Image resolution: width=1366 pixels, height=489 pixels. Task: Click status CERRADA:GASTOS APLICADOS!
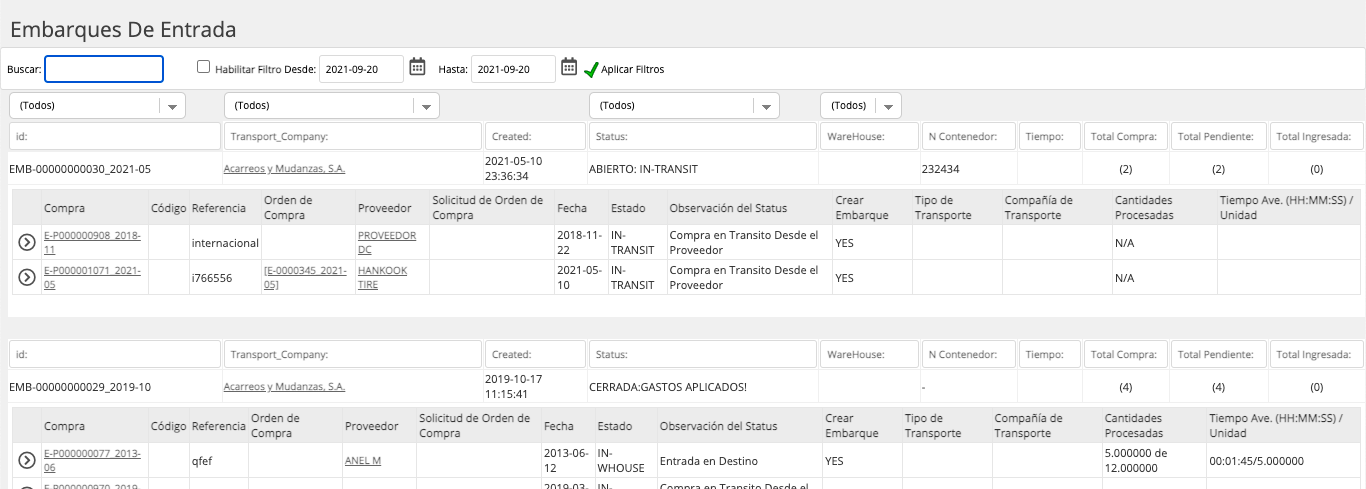coord(668,386)
